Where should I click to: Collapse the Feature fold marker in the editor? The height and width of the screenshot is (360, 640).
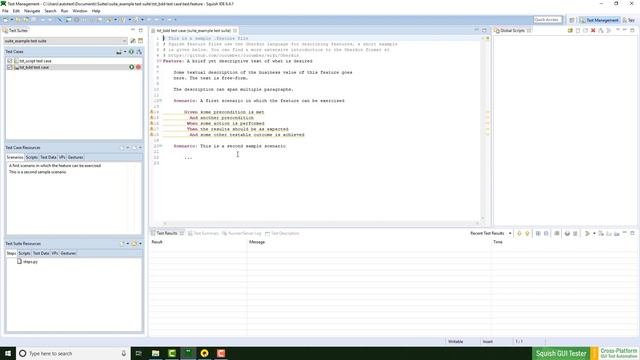pos(160,61)
